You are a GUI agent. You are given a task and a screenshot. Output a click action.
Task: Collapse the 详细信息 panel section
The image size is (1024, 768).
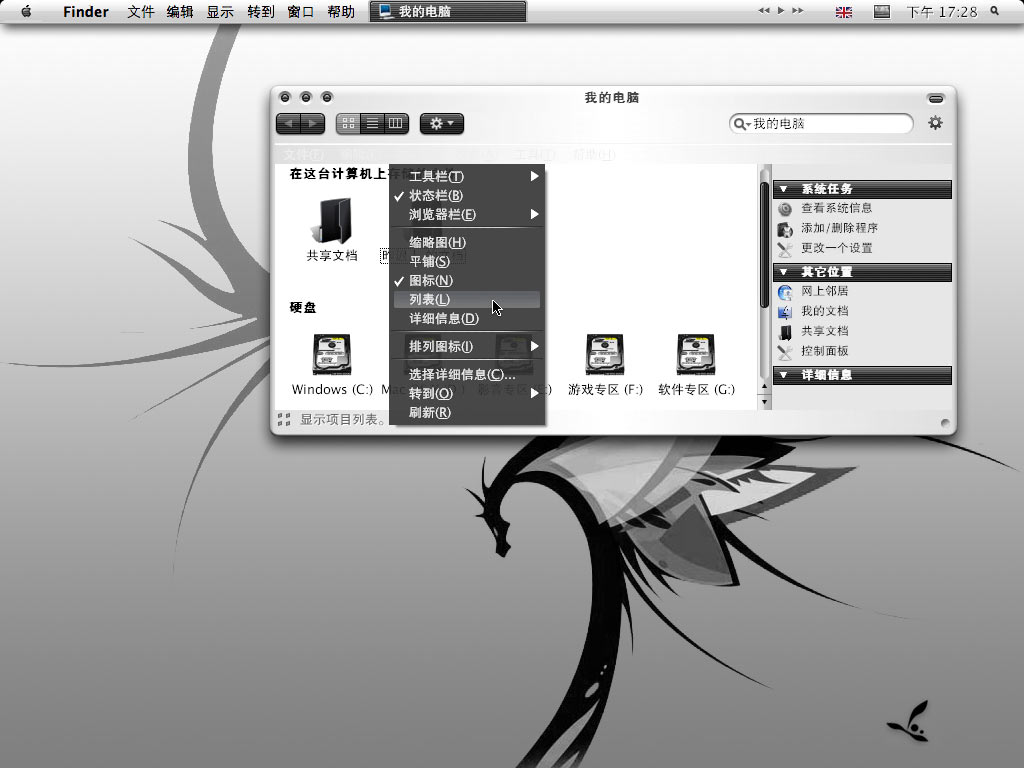click(862, 375)
